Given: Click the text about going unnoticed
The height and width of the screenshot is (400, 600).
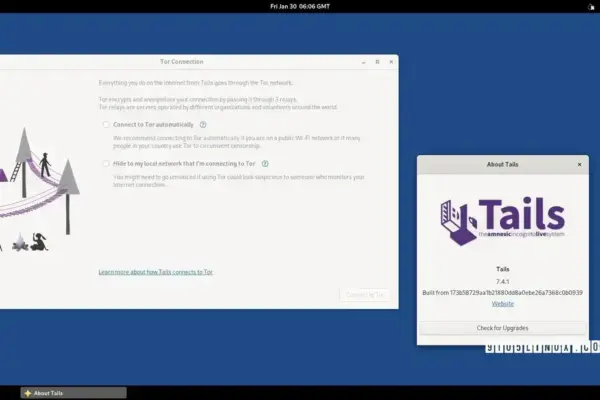Looking at the screenshot, I should coord(238,181).
